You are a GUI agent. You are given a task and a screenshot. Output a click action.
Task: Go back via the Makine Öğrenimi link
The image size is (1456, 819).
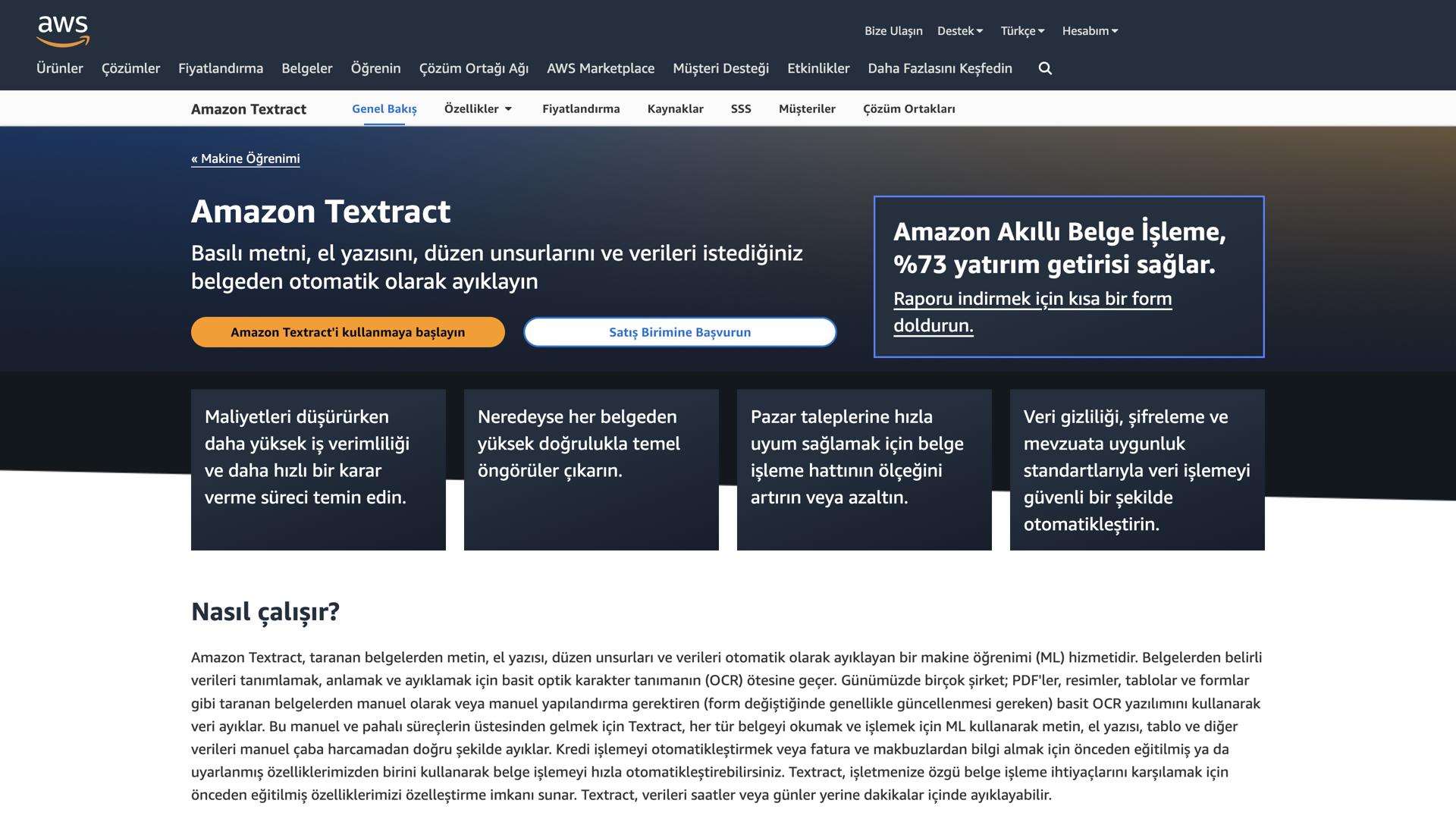pos(246,158)
